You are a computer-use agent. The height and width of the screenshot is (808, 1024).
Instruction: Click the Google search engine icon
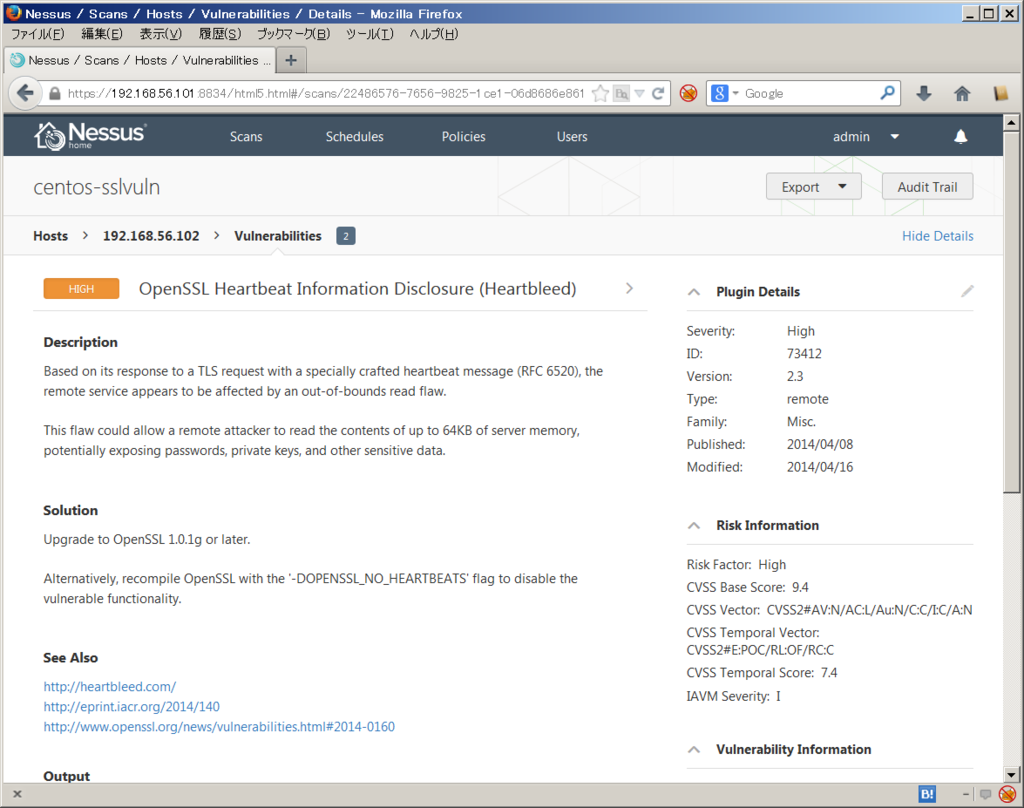[x=719, y=93]
